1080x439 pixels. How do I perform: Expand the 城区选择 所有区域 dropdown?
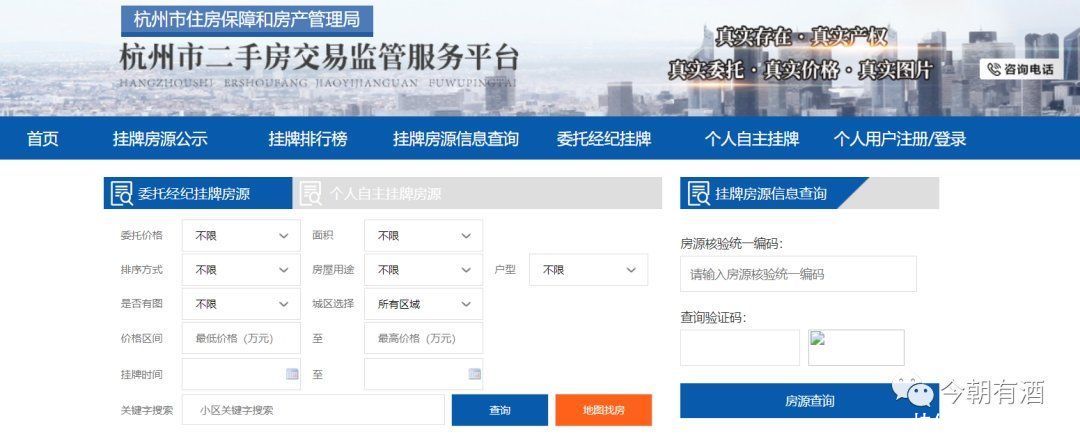pyautogui.click(x=423, y=304)
